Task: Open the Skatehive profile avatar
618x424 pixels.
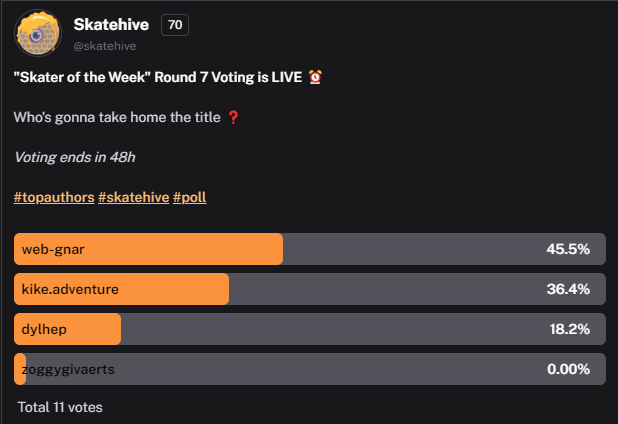Action: point(38,33)
